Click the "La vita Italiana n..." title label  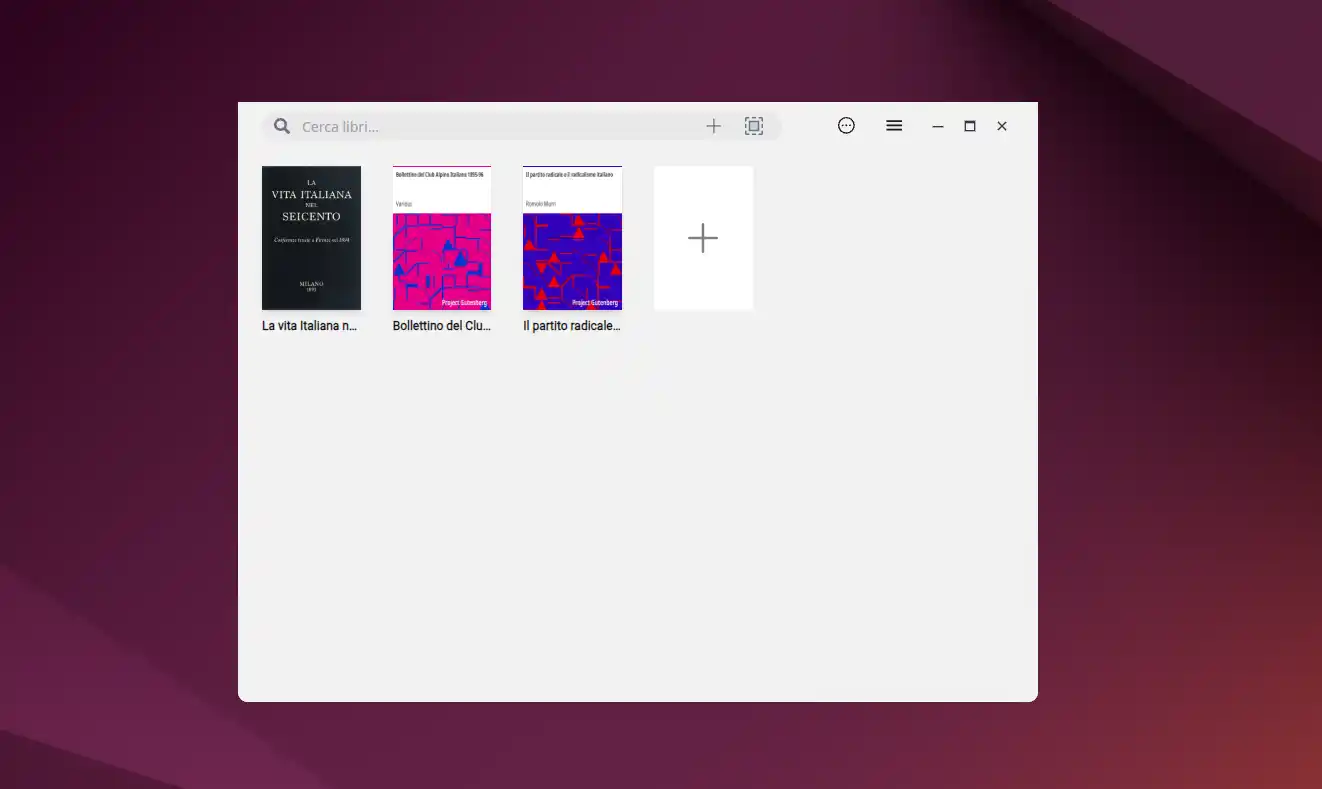pos(310,326)
